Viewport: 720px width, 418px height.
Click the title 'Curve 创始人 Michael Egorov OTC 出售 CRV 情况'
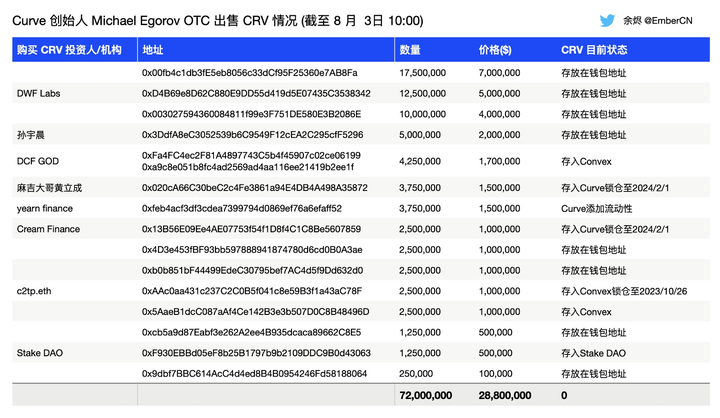click(154, 21)
